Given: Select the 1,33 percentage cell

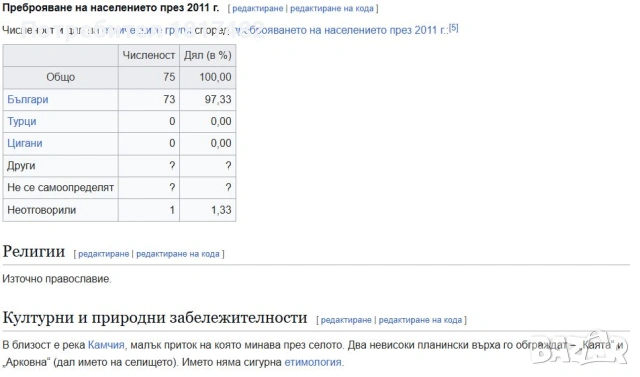Looking at the screenshot, I should [x=208, y=210].
